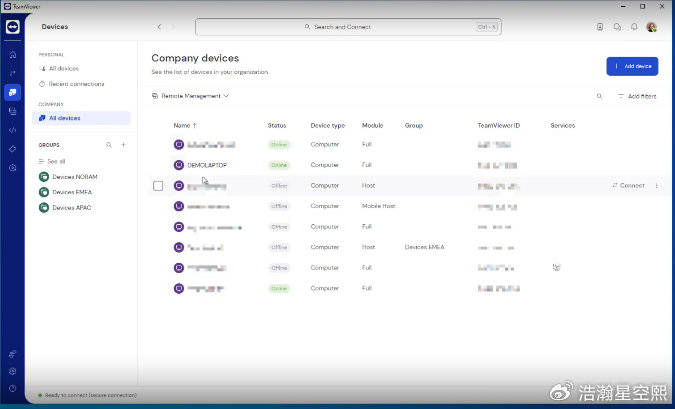
Task: Open more options dots for hovered row
Action: pos(657,186)
